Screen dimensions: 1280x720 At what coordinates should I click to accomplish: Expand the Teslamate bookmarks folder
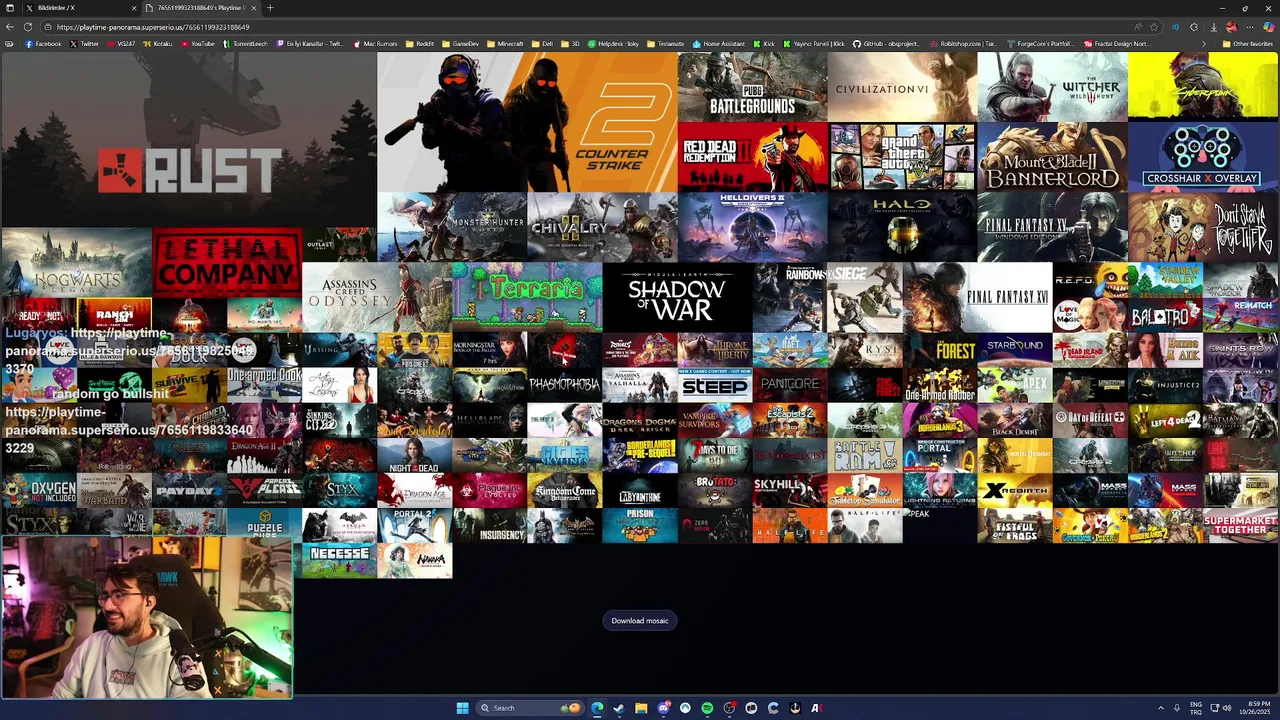666,44
